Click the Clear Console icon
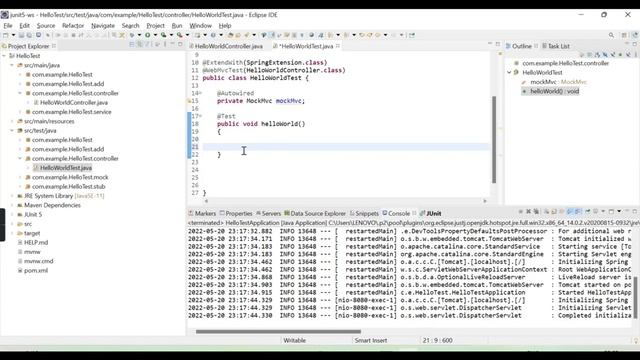 (546, 211)
